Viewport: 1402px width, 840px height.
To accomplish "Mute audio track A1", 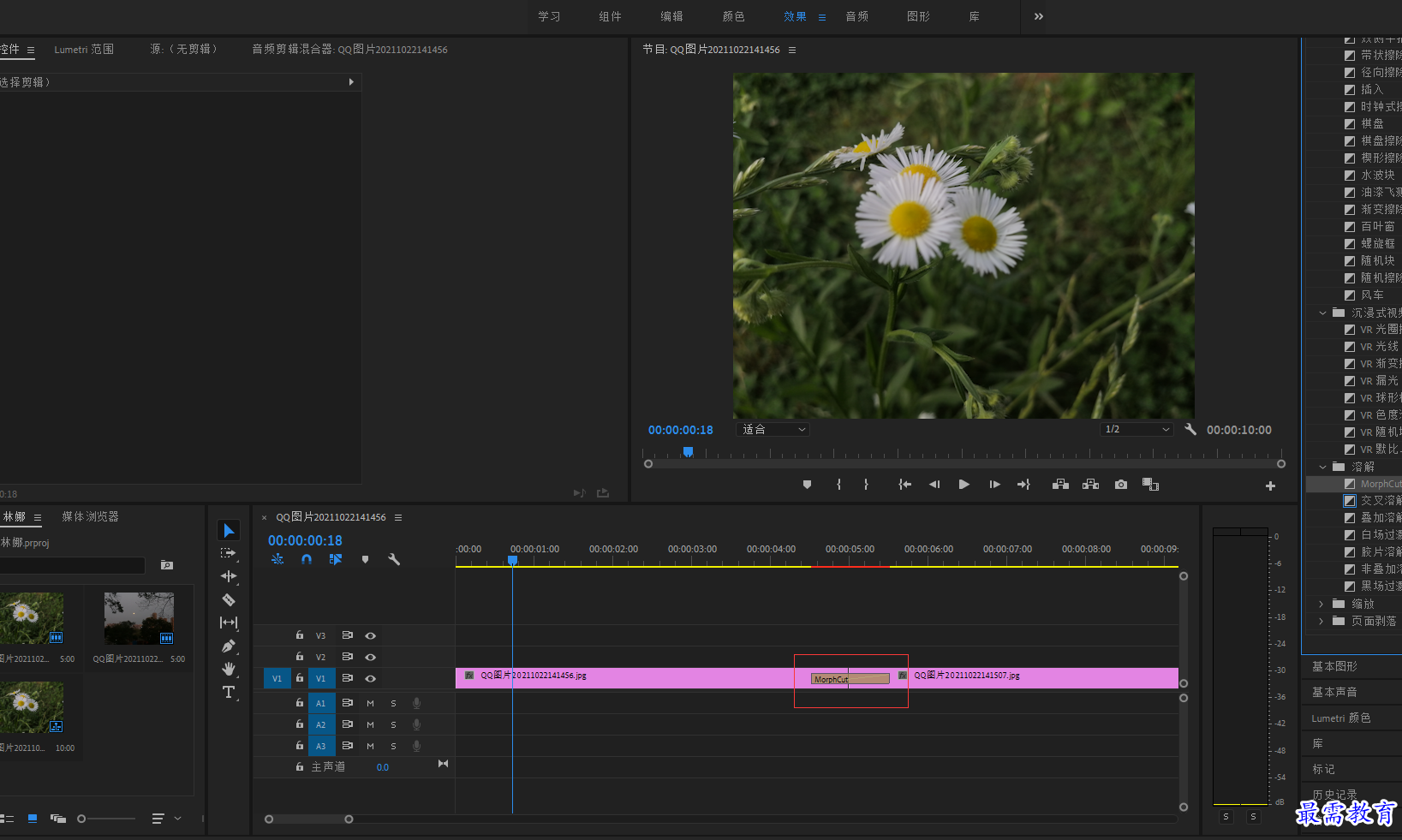I will pos(371,703).
